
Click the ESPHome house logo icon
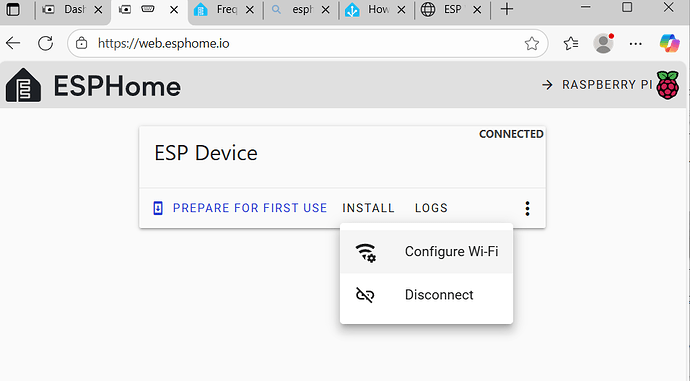point(23,85)
